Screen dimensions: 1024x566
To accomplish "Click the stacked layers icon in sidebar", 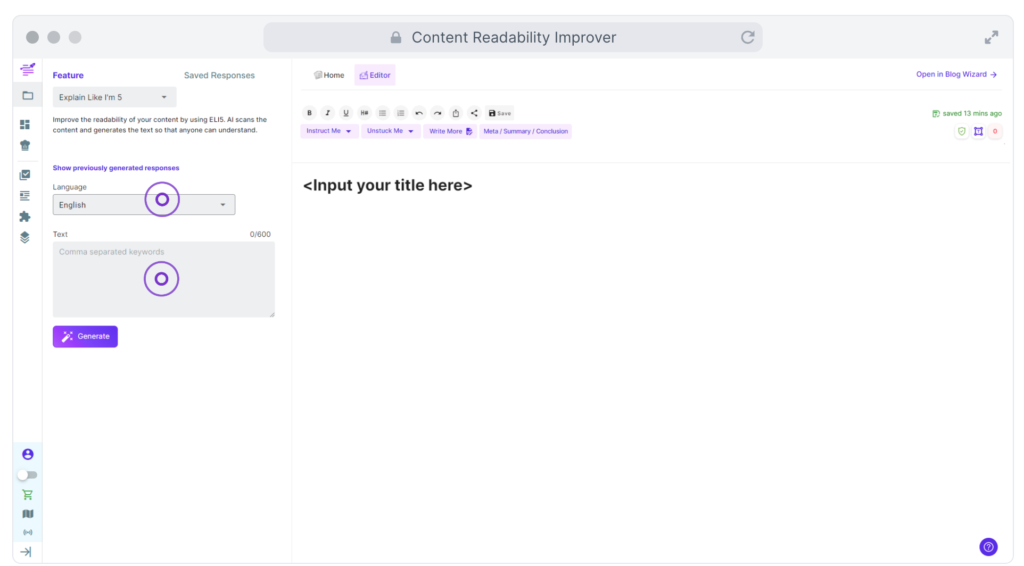I will pyautogui.click(x=25, y=237).
